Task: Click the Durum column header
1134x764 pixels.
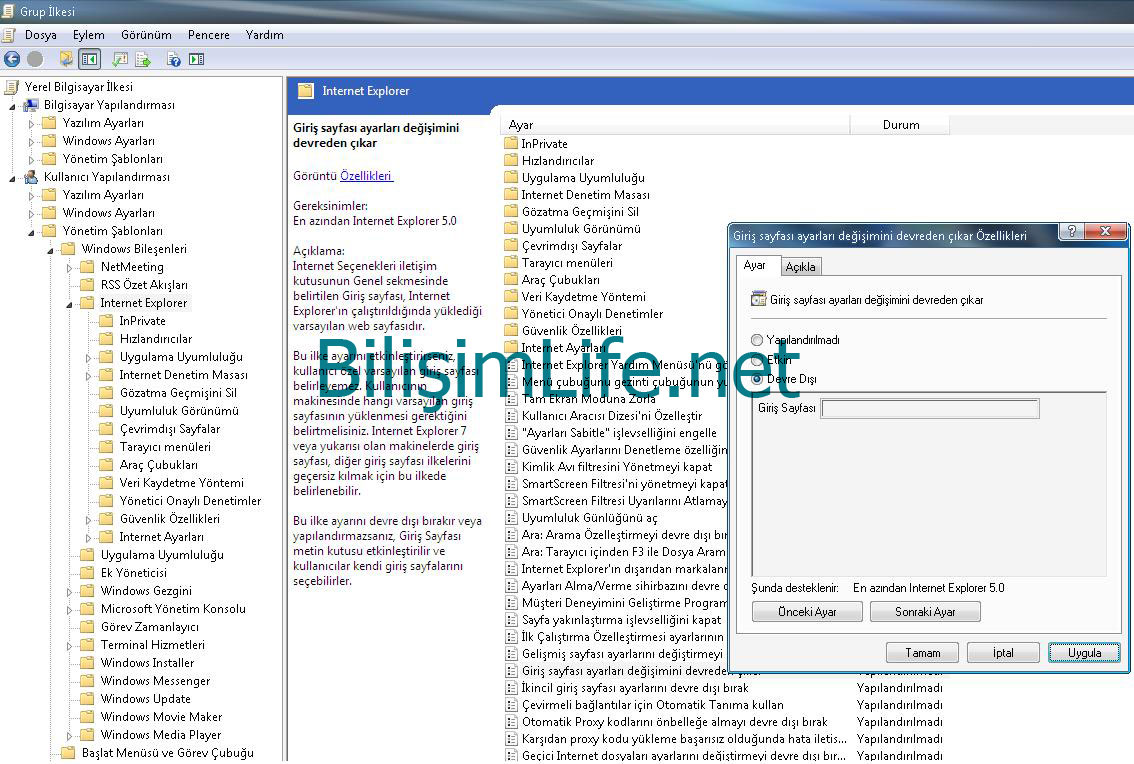Action: 900,125
